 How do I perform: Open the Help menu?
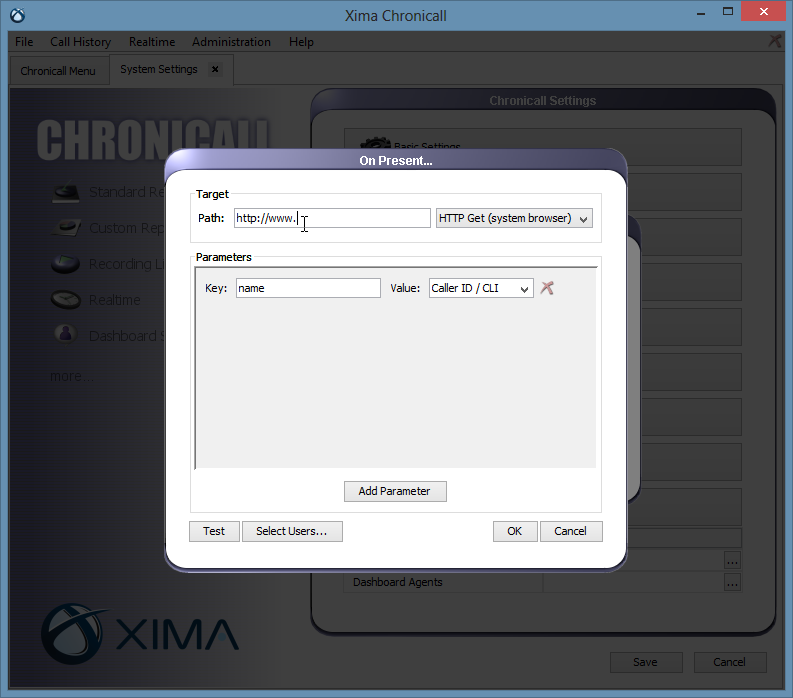coord(301,42)
